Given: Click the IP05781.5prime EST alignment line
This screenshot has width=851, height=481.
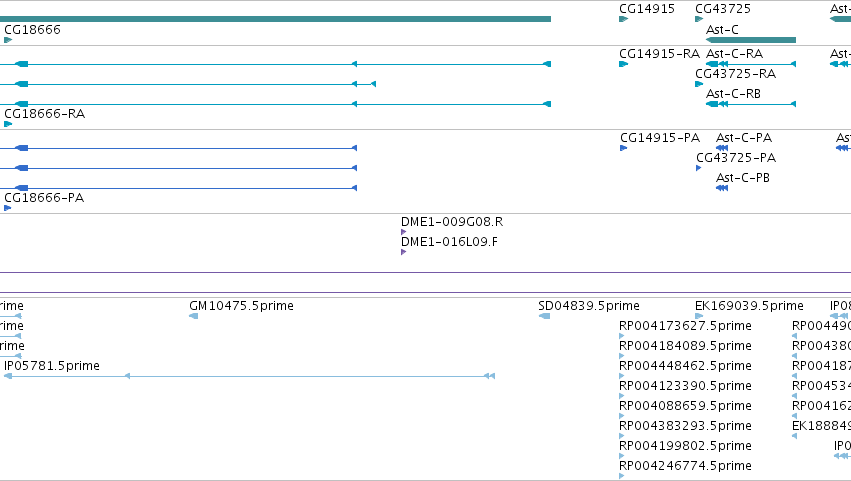Looking at the screenshot, I should pyautogui.click(x=250, y=376).
